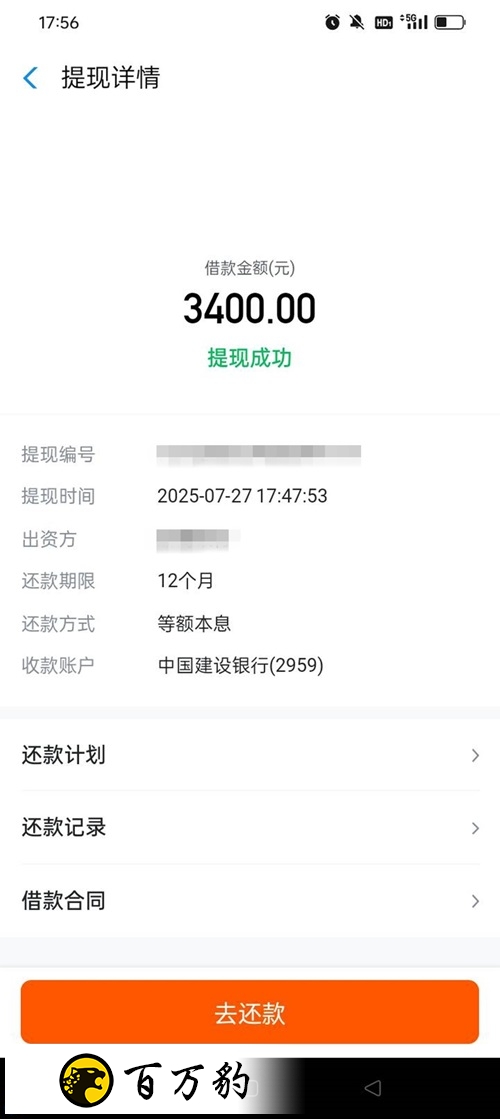Tap the muted bell status icon

pos(357,22)
